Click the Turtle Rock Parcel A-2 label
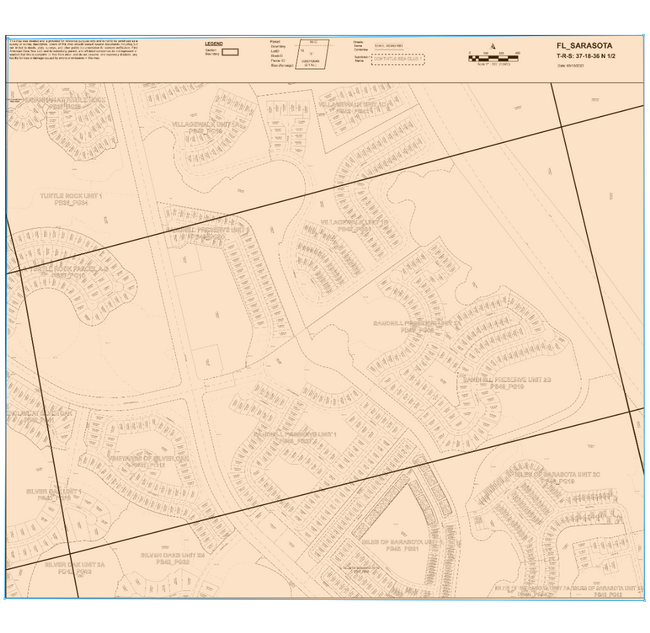The height and width of the screenshot is (633, 650). pyautogui.click(x=68, y=271)
